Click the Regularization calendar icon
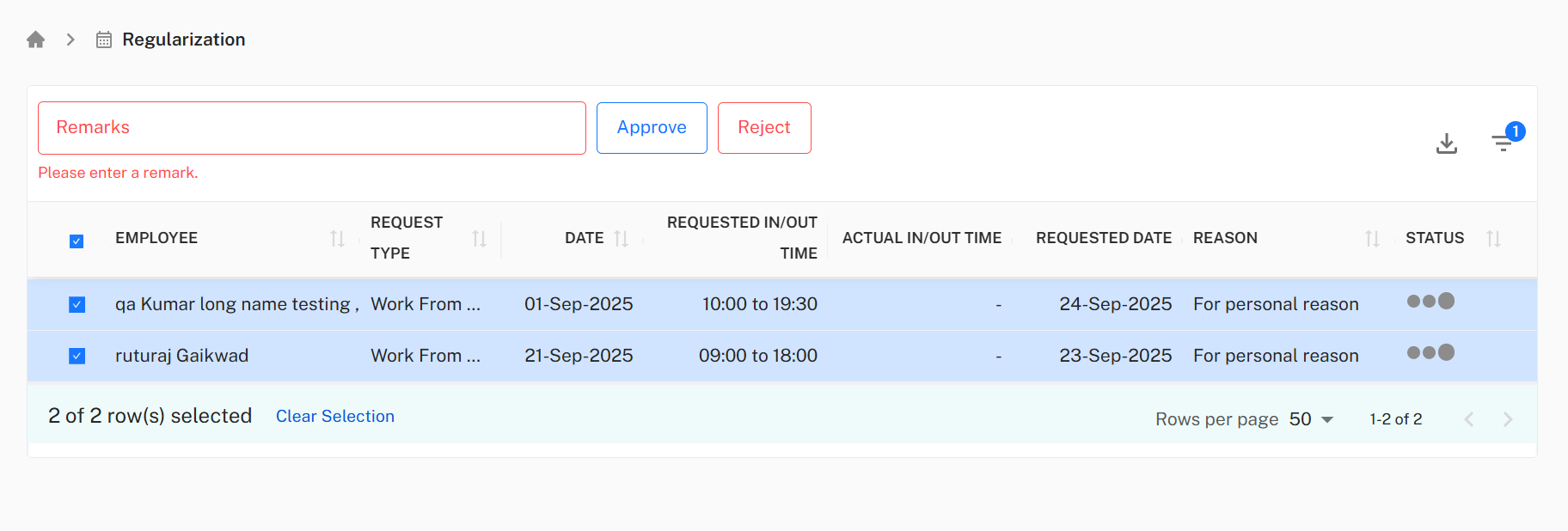 [x=104, y=40]
